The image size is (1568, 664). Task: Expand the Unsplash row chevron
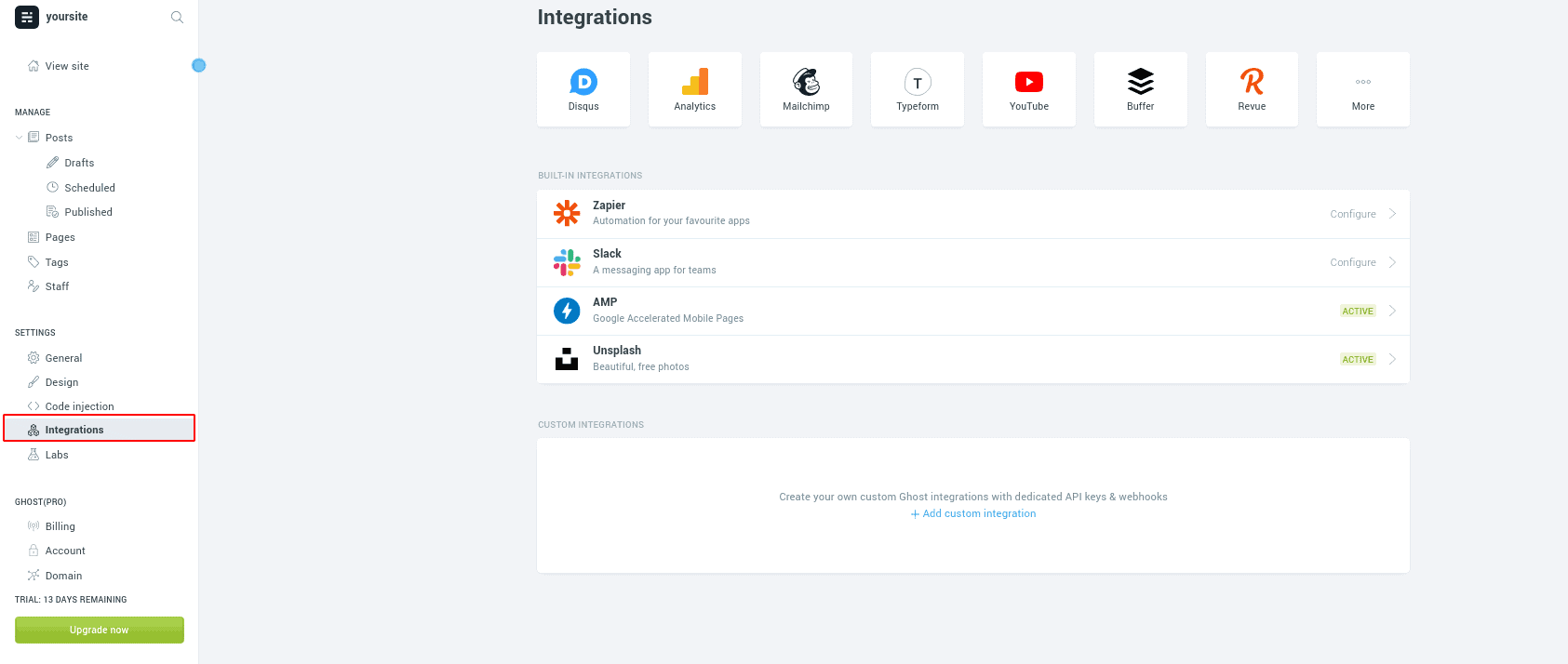[x=1393, y=359]
